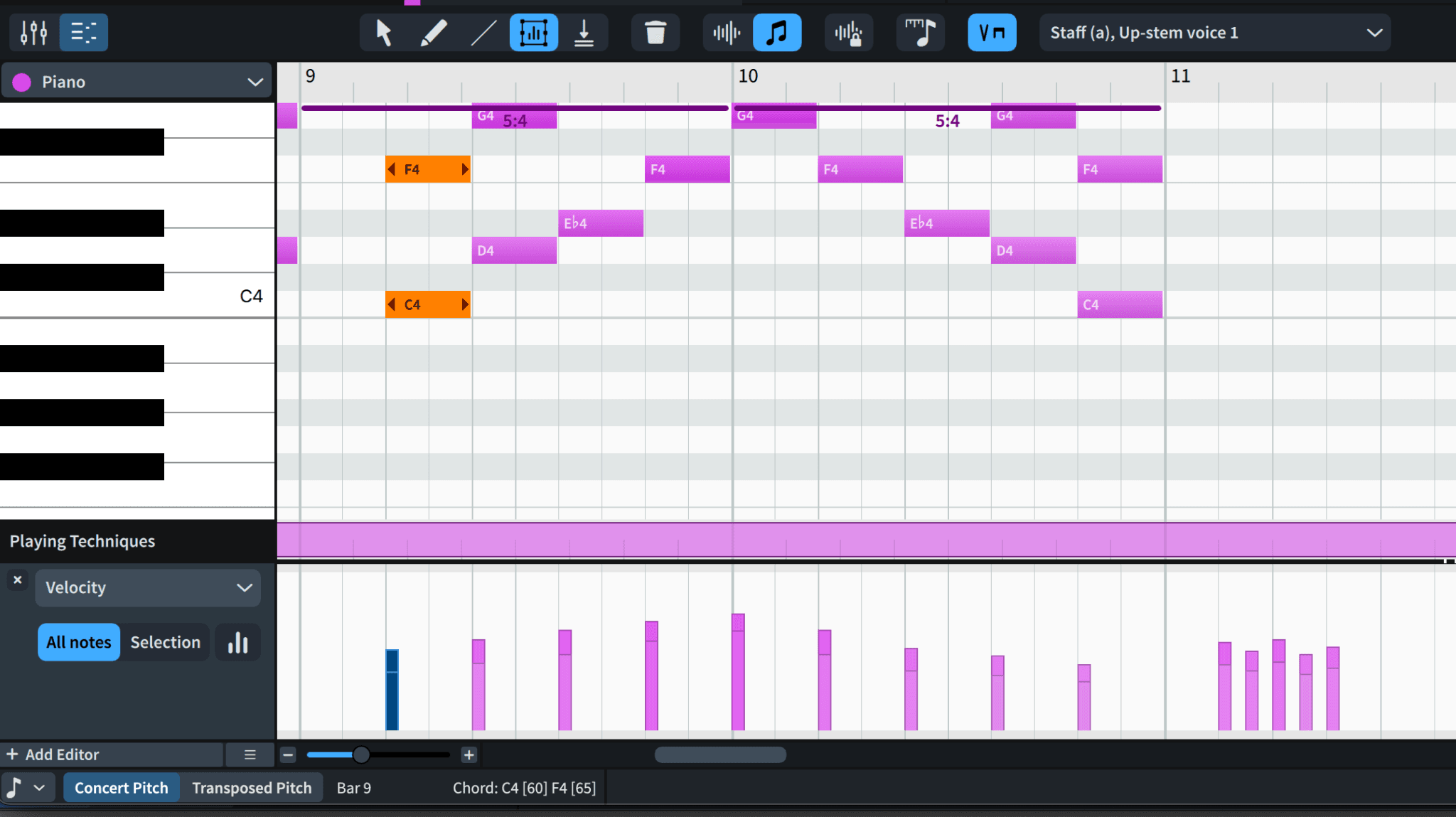Screen dimensions: 1456x817
Task: Click the quantize ruler-note icon
Action: 921,32
